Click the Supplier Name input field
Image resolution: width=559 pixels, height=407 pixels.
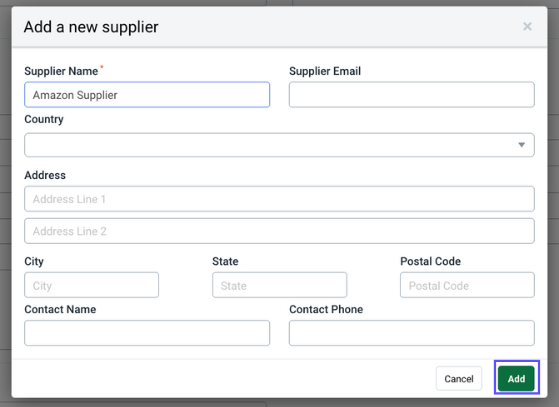(x=147, y=95)
